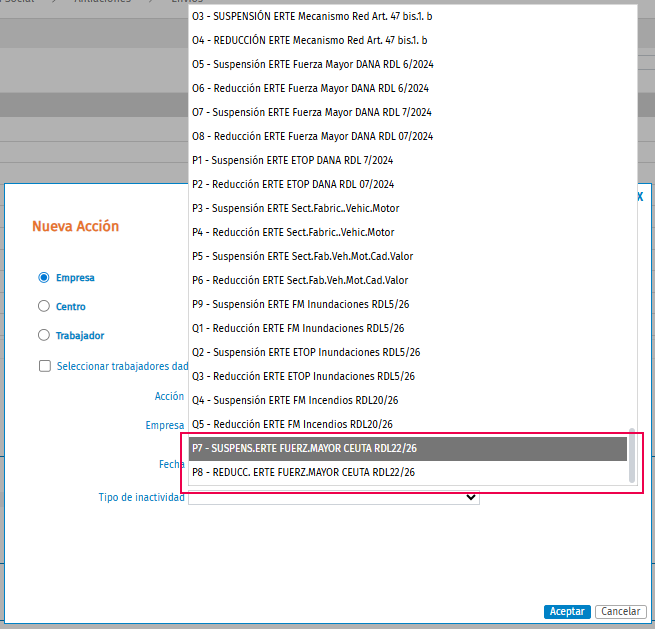The image size is (655, 629).
Task: Pick O8 - Reducción ERTE Fuerza Mayor DANA RDL 07/2024
Action: pos(408,137)
